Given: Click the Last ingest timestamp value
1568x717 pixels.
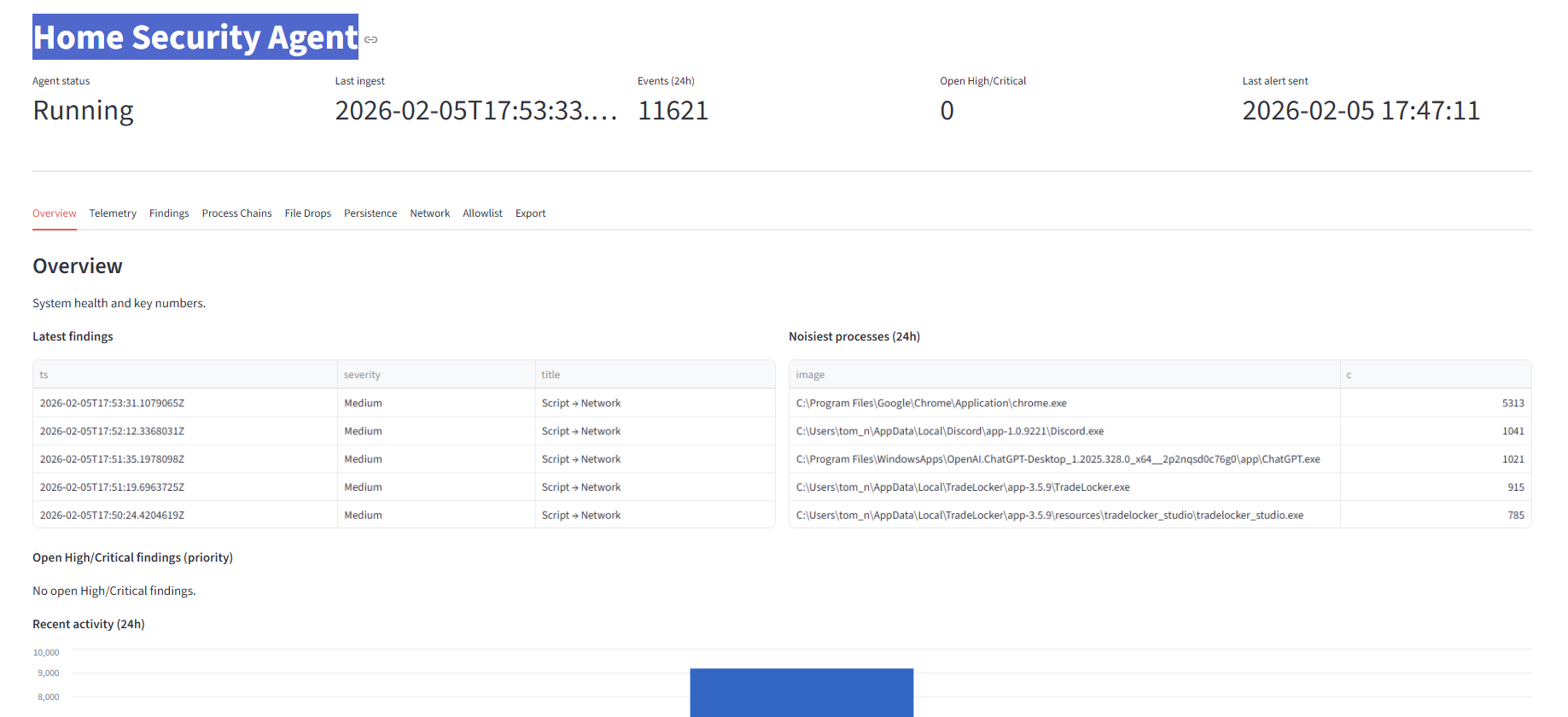Looking at the screenshot, I should click(x=476, y=111).
